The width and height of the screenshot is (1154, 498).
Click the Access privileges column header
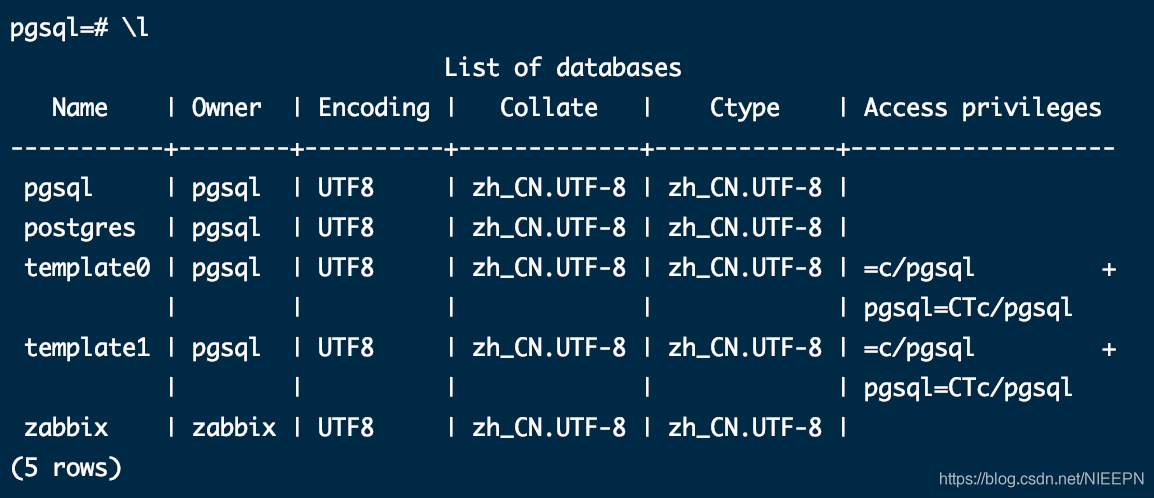(983, 109)
